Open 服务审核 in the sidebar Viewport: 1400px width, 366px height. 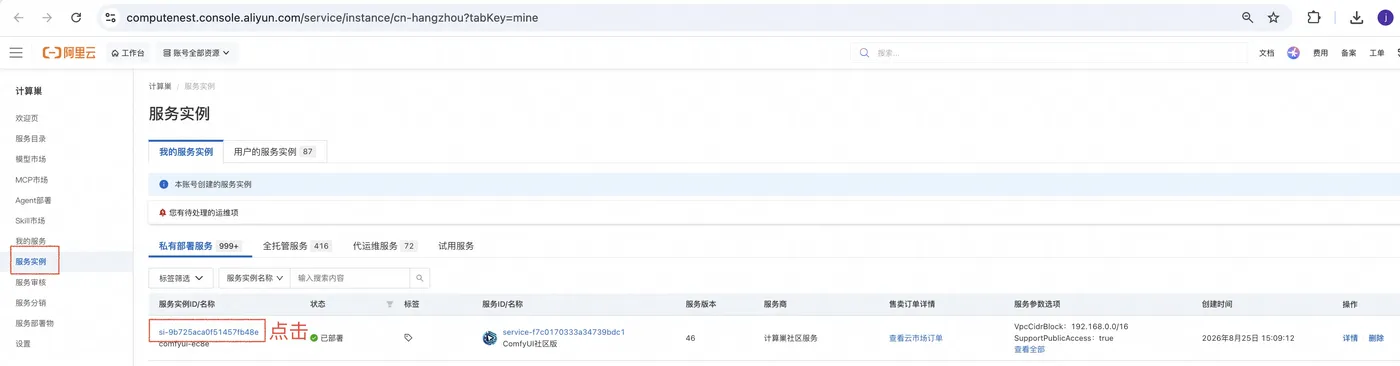click(x=31, y=282)
